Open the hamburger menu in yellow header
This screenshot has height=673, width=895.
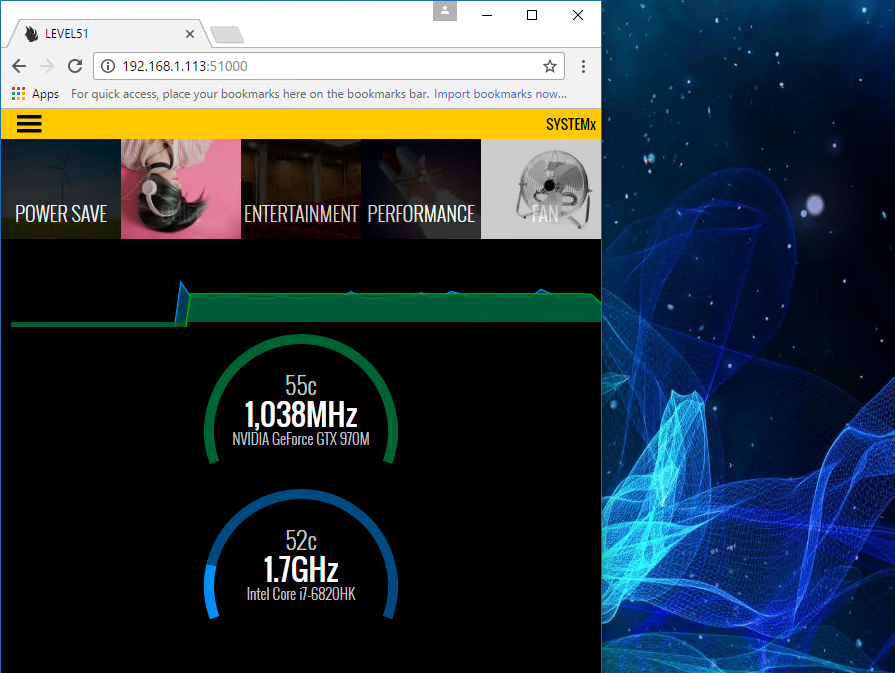tap(29, 124)
